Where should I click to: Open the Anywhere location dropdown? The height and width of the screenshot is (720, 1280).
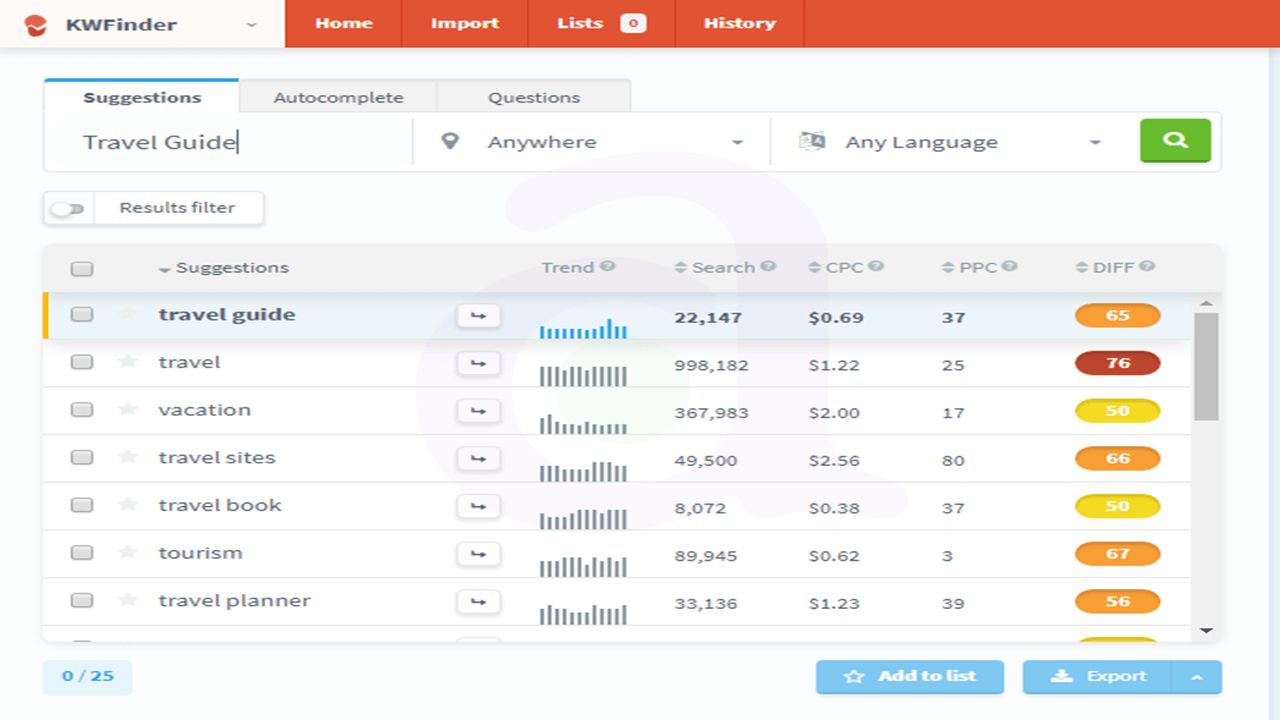592,142
